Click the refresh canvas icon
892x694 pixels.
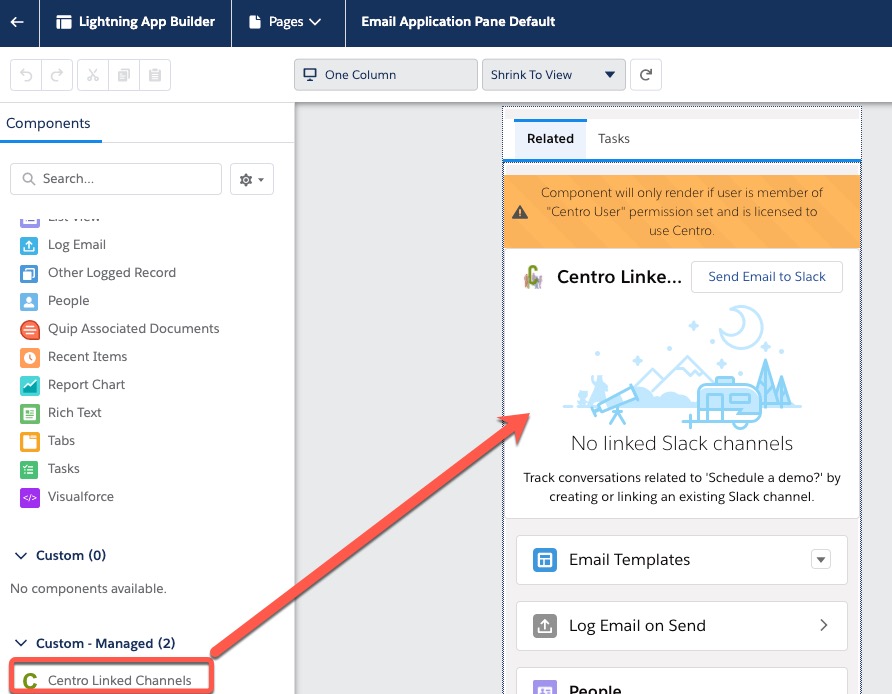coord(646,75)
